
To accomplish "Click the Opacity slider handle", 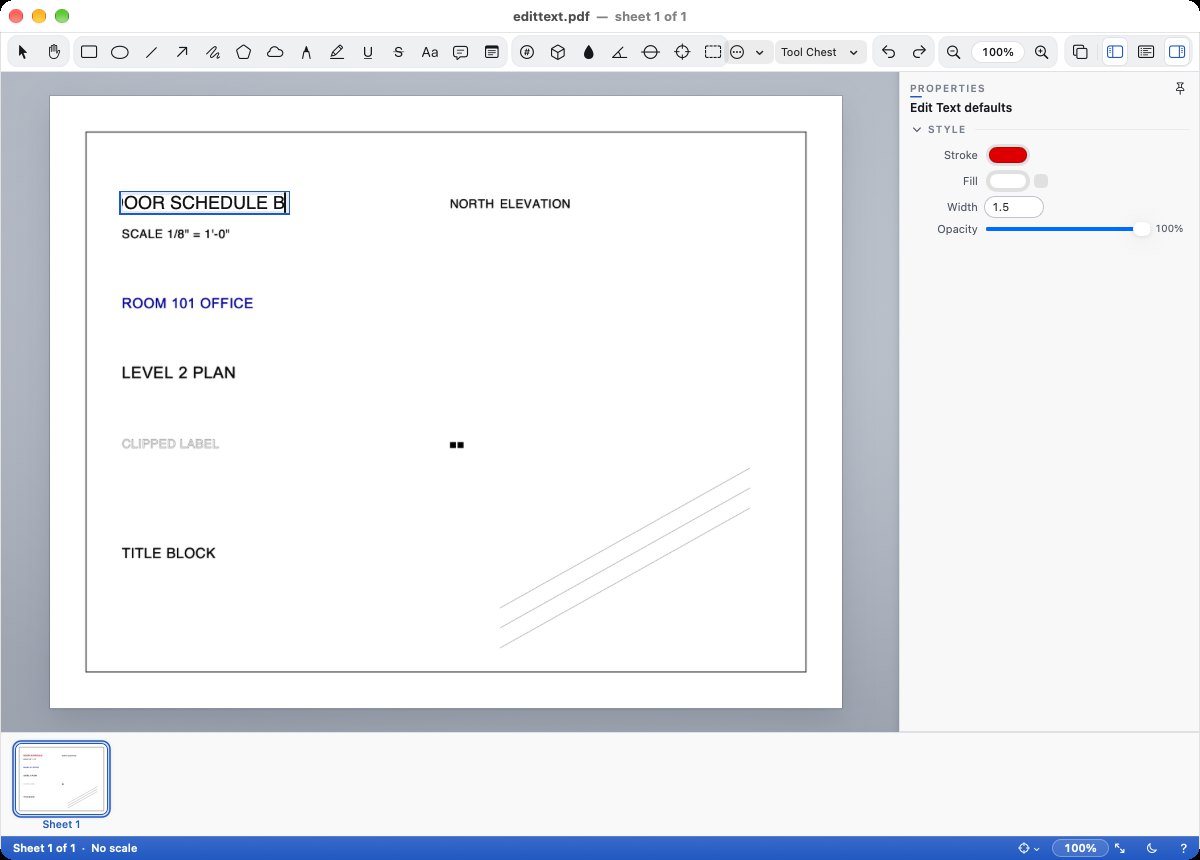I will (1141, 229).
